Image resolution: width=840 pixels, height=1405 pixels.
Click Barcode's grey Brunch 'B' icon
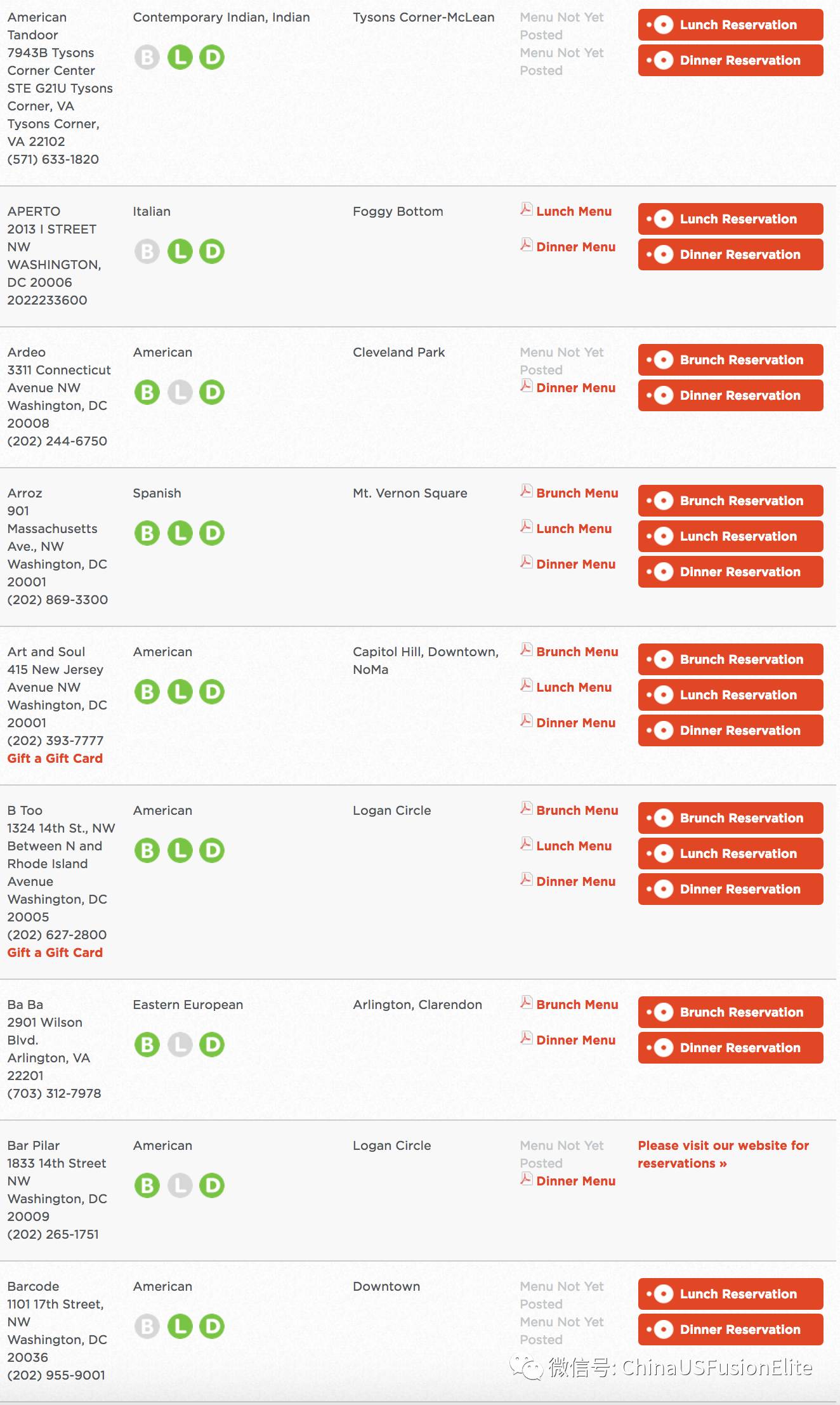[x=147, y=1326]
